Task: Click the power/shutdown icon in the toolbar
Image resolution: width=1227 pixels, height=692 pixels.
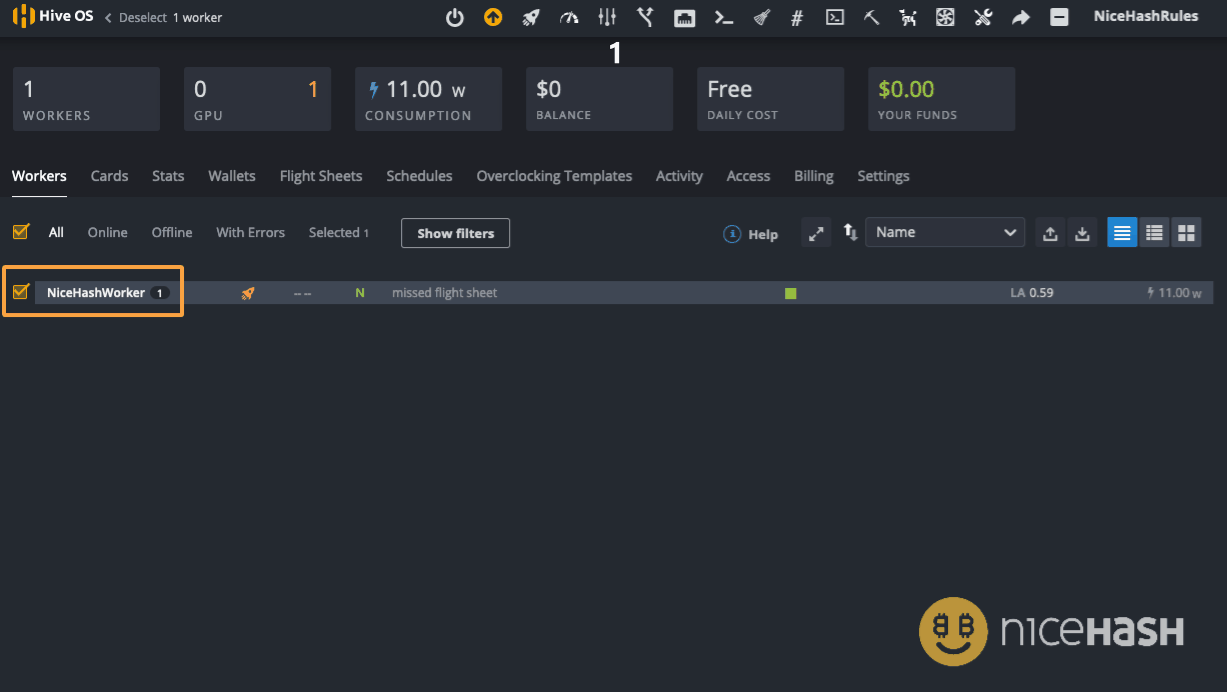Action: [x=455, y=16]
